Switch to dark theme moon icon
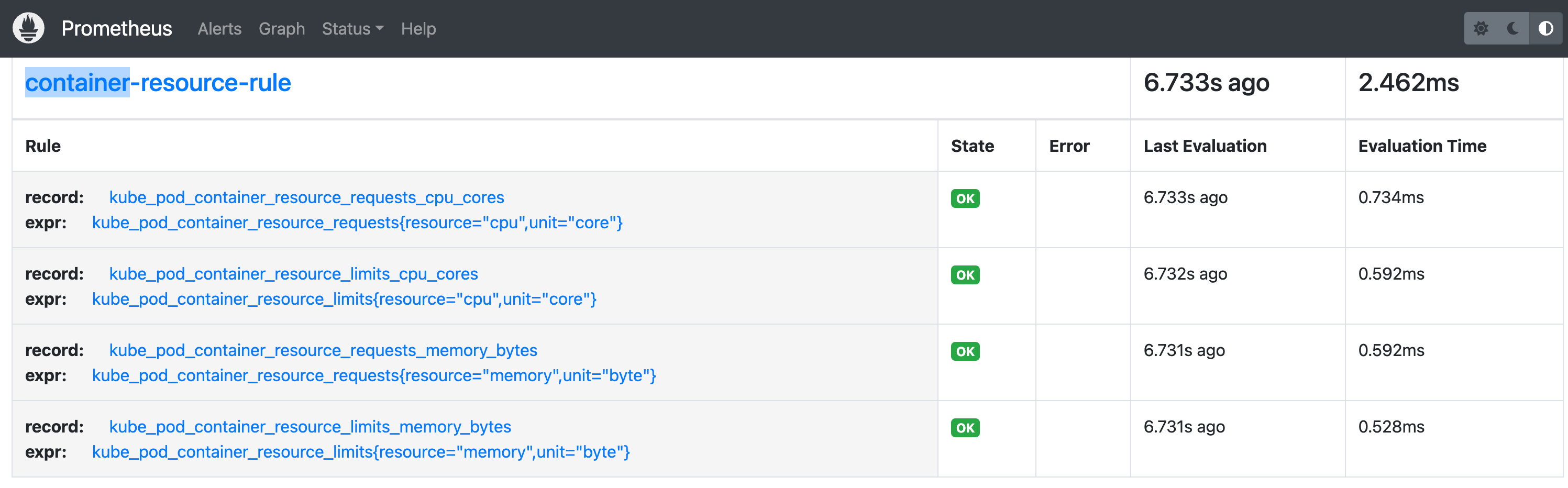This screenshot has height=488, width=1568. (x=1512, y=29)
